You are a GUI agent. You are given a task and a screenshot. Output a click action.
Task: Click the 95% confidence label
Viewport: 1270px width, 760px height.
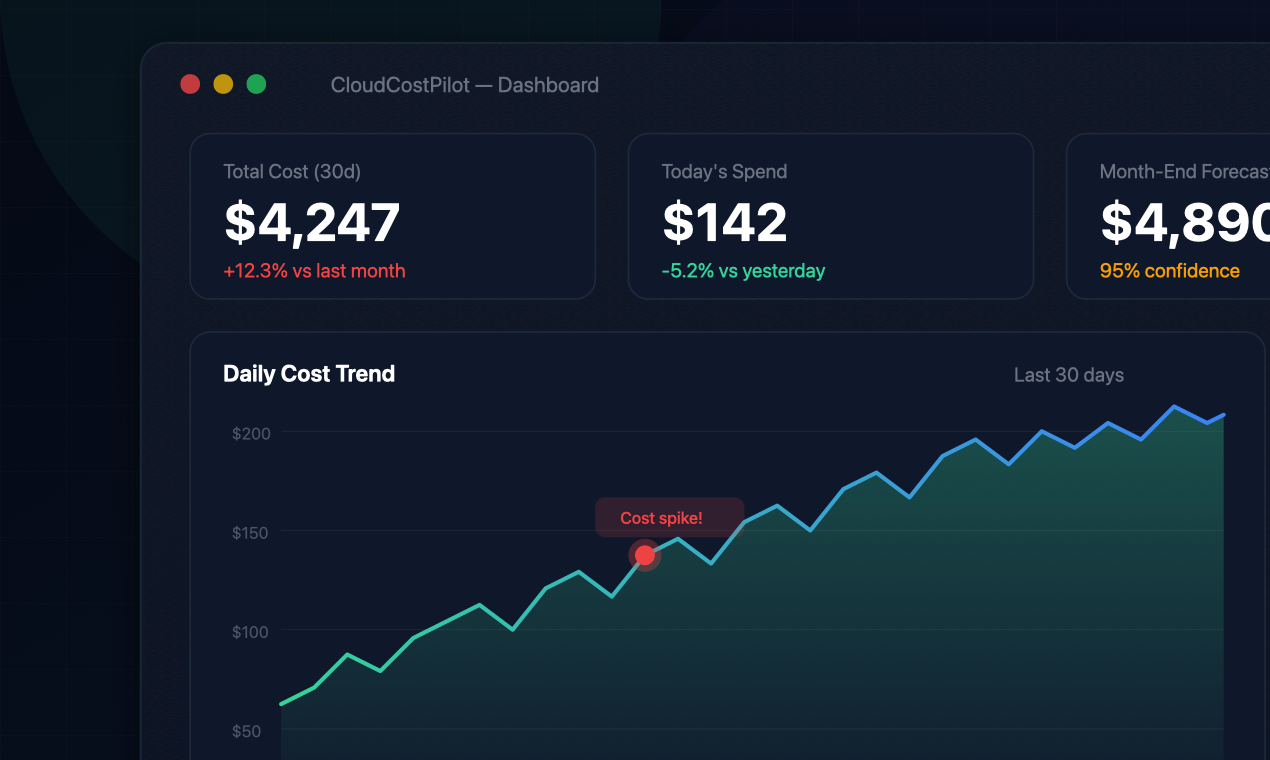point(1169,271)
